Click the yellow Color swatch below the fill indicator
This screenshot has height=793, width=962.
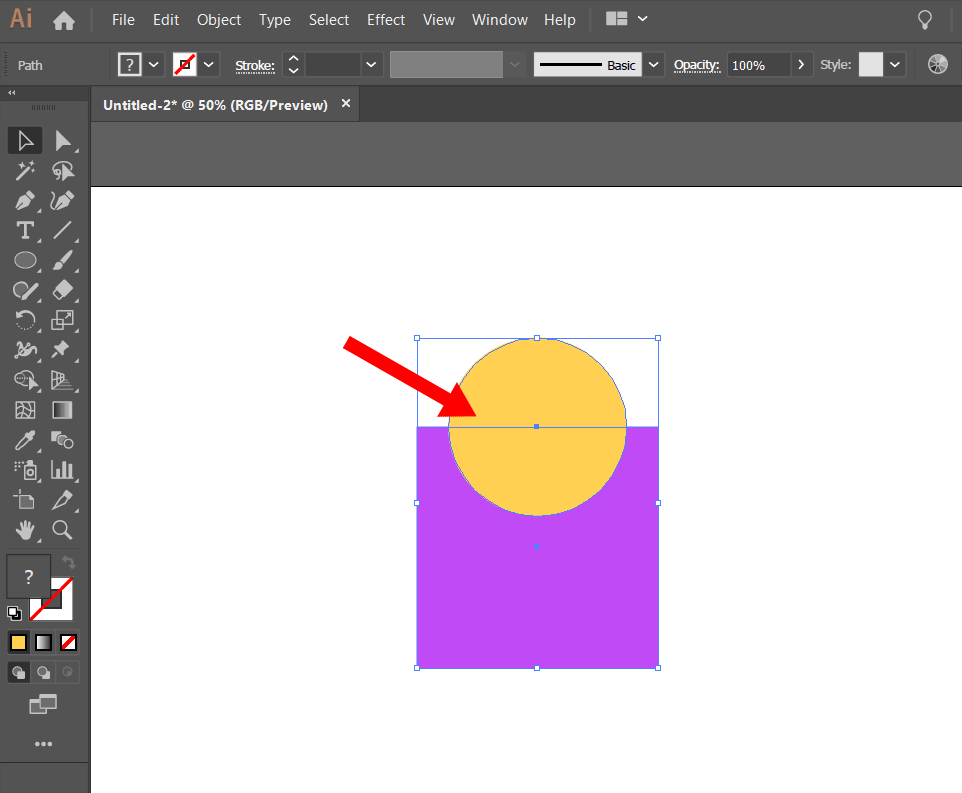[18, 642]
